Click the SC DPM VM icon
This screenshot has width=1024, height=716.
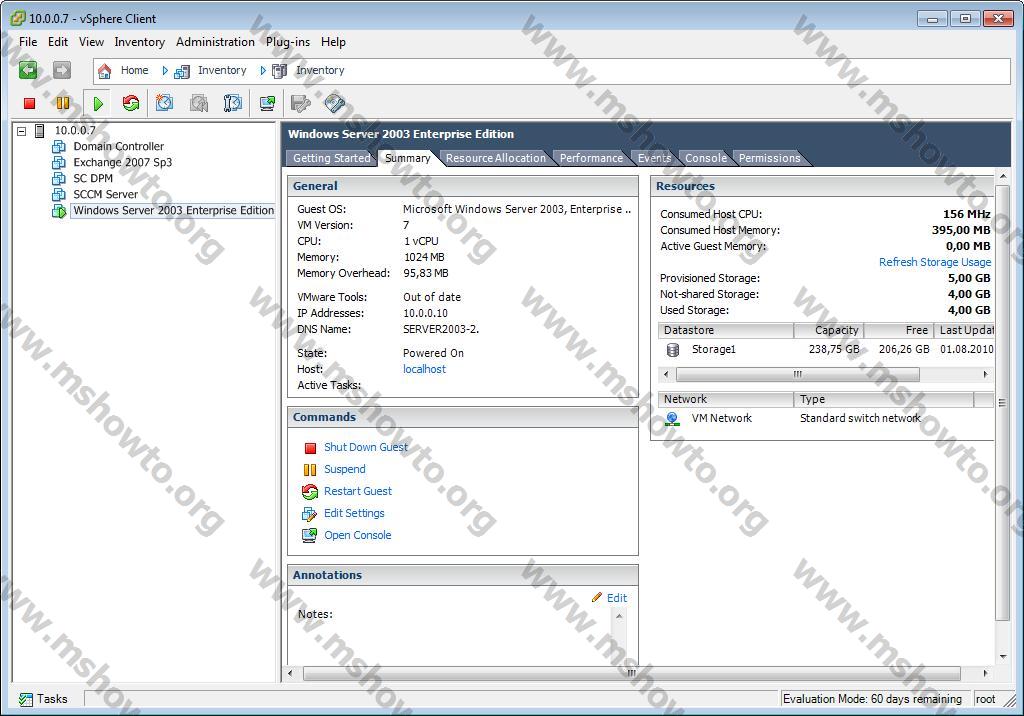pos(59,178)
